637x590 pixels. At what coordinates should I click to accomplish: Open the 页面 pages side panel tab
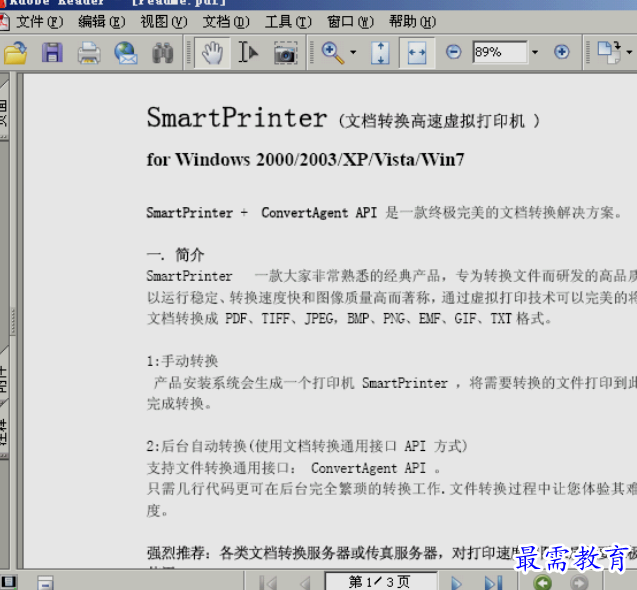[4, 109]
